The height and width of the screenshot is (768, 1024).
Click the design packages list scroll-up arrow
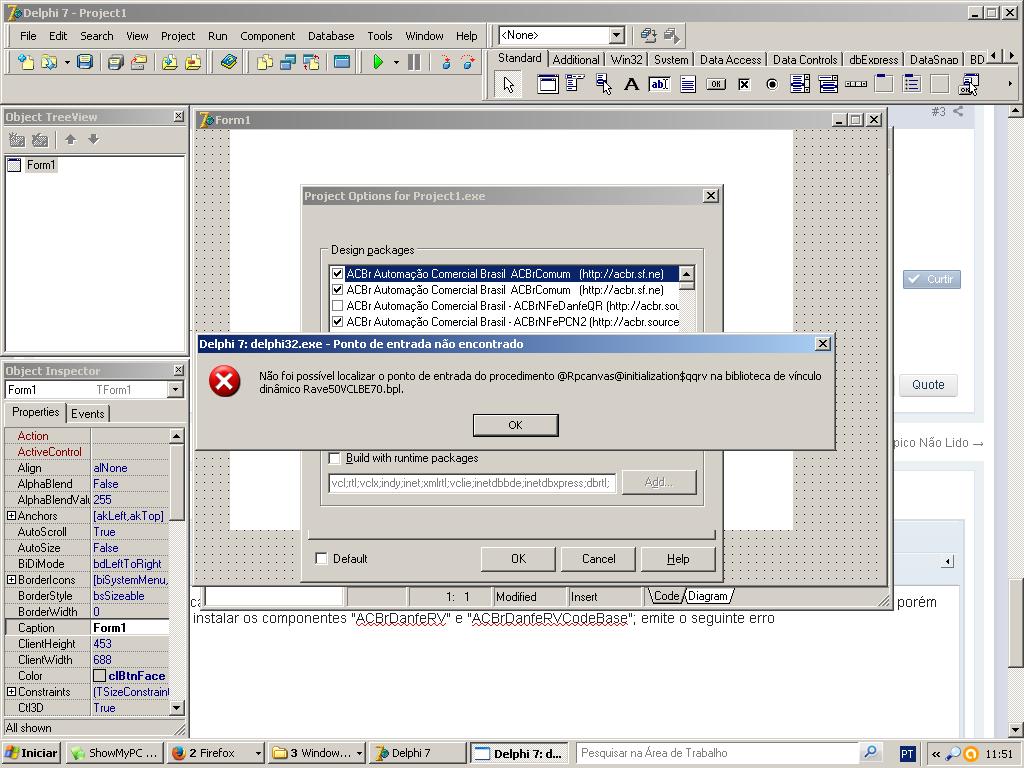click(686, 273)
